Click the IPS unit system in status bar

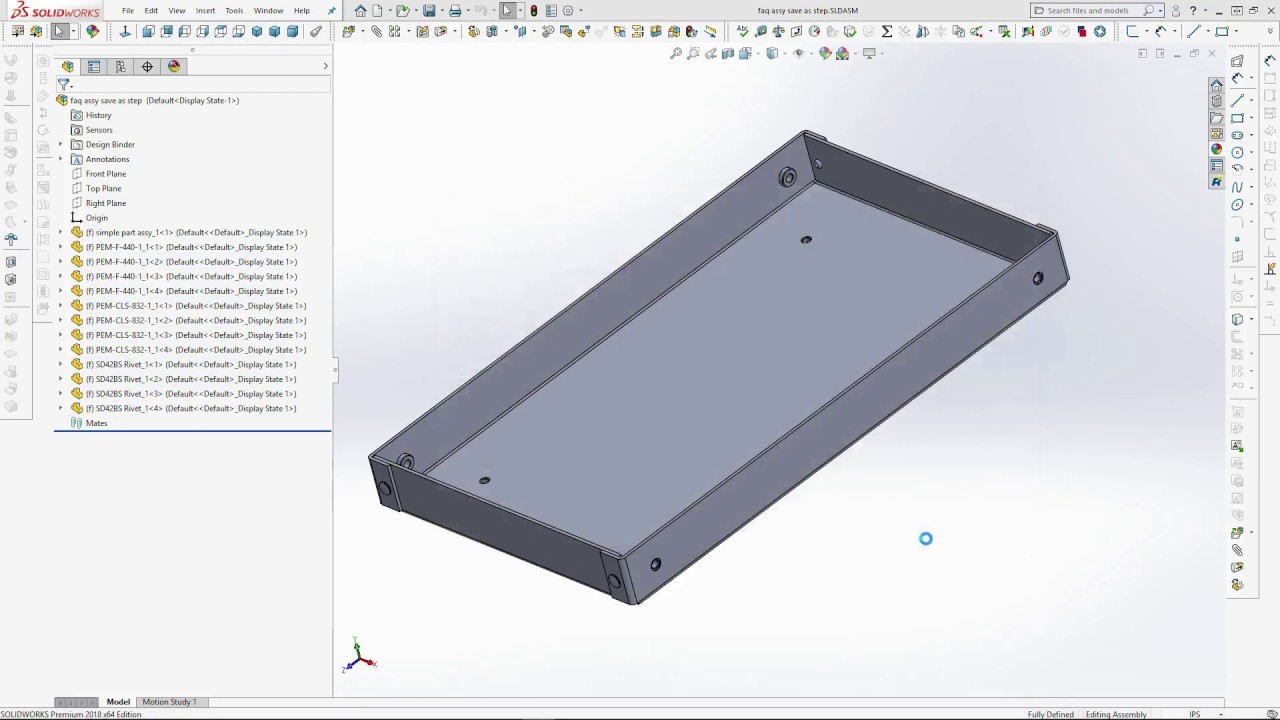pyautogui.click(x=1194, y=714)
